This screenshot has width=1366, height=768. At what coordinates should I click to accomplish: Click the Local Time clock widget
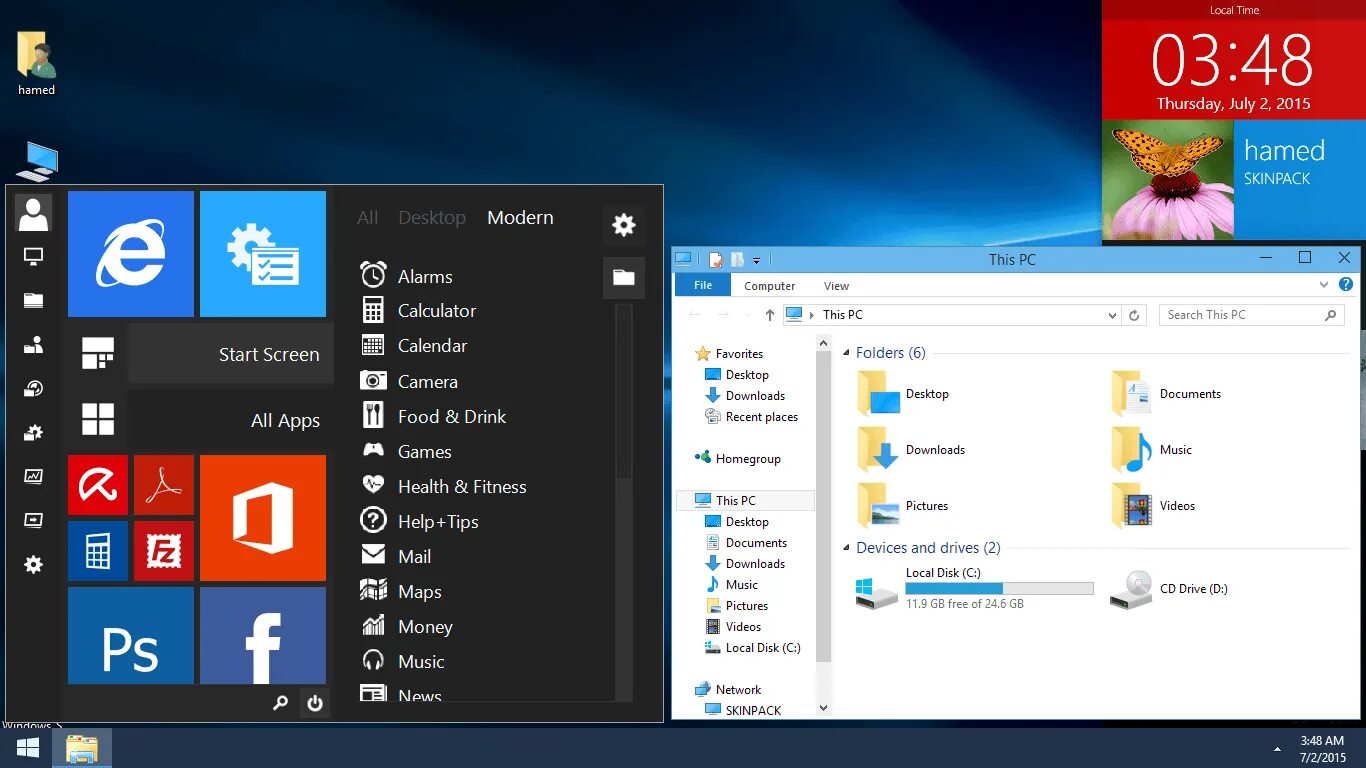1234,60
